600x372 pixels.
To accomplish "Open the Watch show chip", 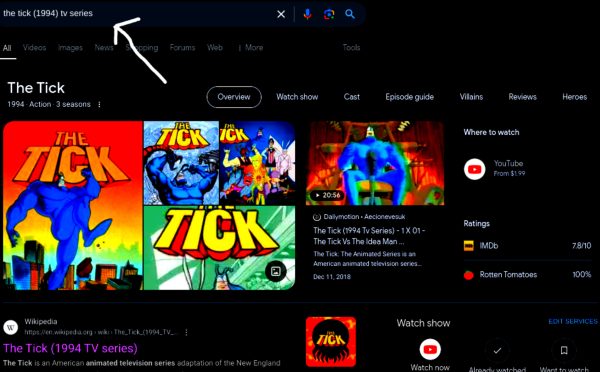I will pyautogui.click(x=297, y=97).
